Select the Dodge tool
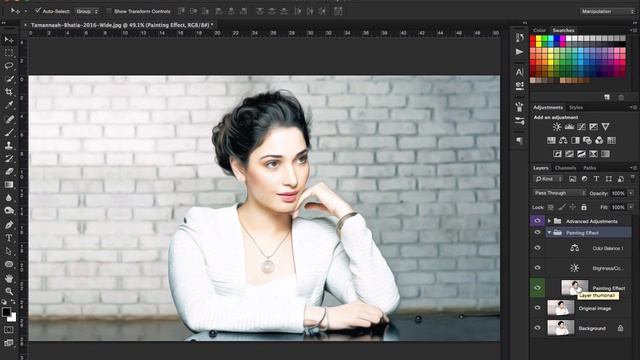 point(9,211)
